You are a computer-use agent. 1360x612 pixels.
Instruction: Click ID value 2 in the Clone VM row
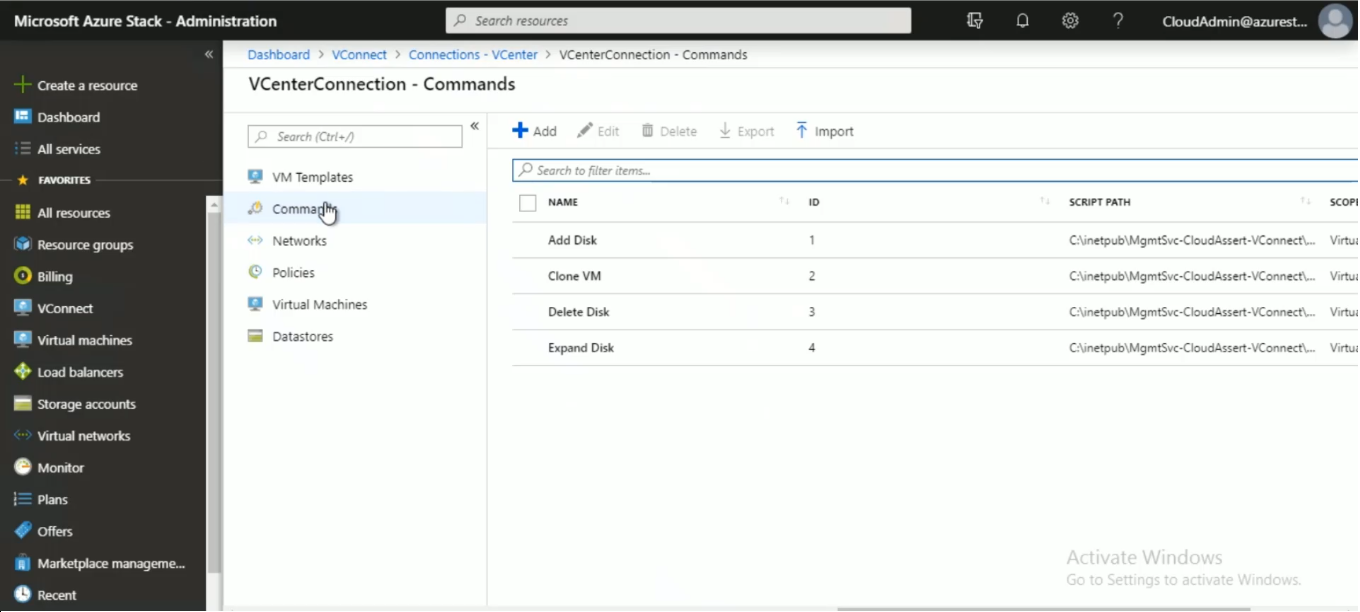[812, 276]
